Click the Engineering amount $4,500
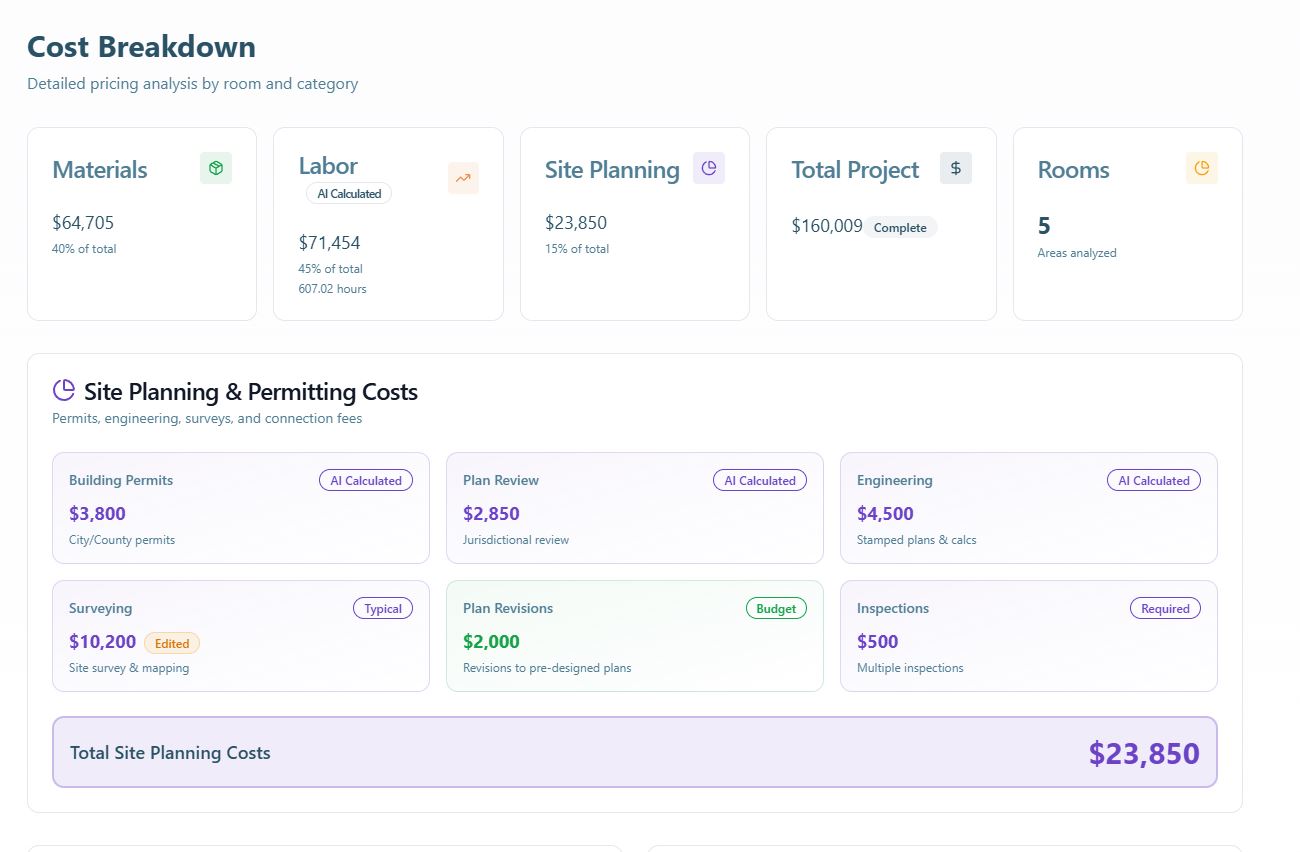The width and height of the screenshot is (1300, 852). point(885,514)
